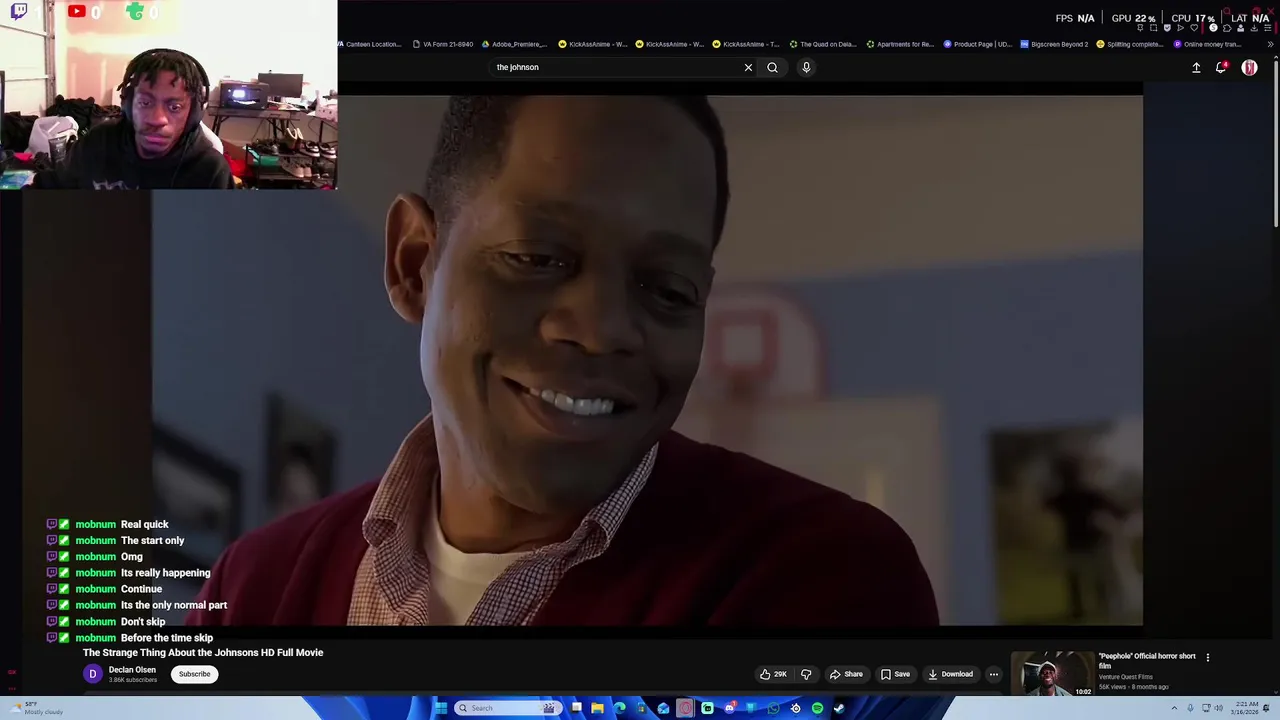Click the YouTube icon in stream overlay
The height and width of the screenshot is (720, 1280).
[x=76, y=12]
